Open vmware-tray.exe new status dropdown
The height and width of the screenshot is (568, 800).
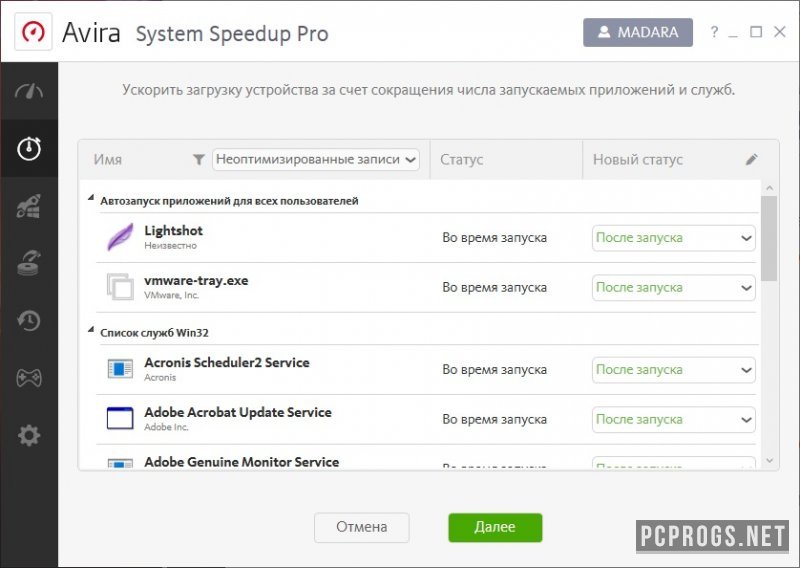pos(673,288)
